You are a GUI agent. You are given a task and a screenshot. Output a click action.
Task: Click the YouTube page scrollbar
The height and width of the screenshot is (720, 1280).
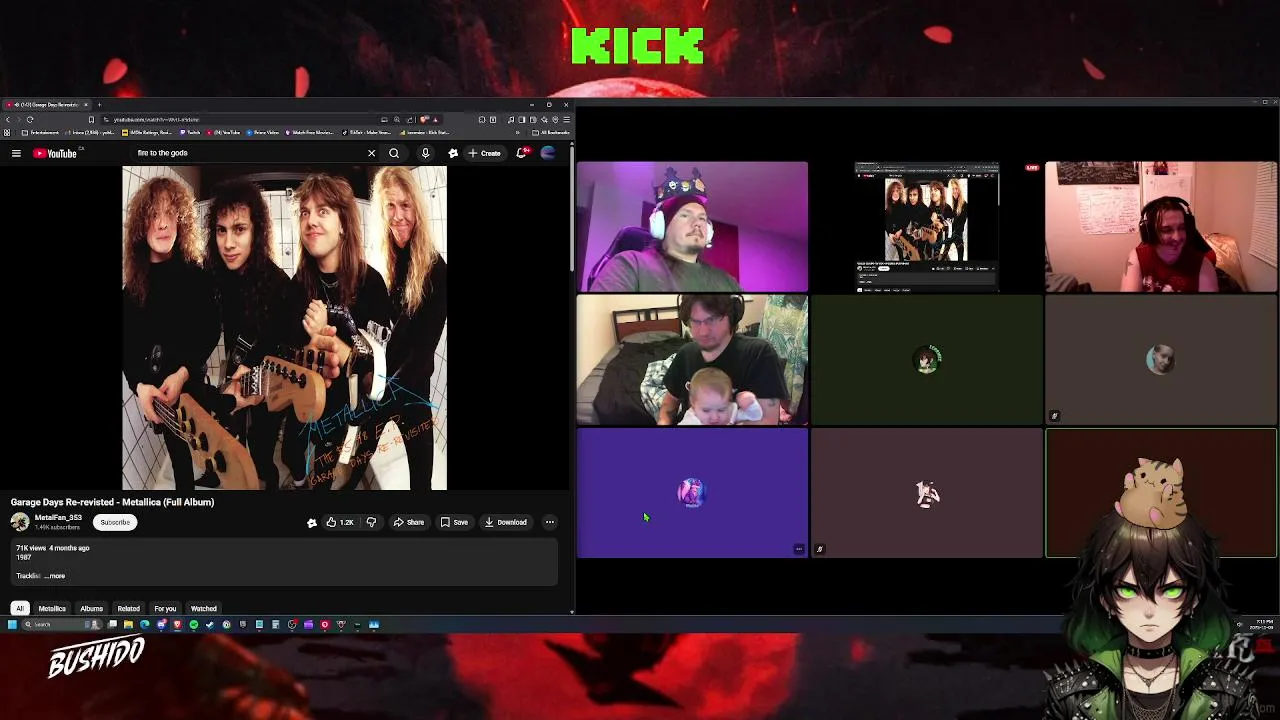click(572, 208)
